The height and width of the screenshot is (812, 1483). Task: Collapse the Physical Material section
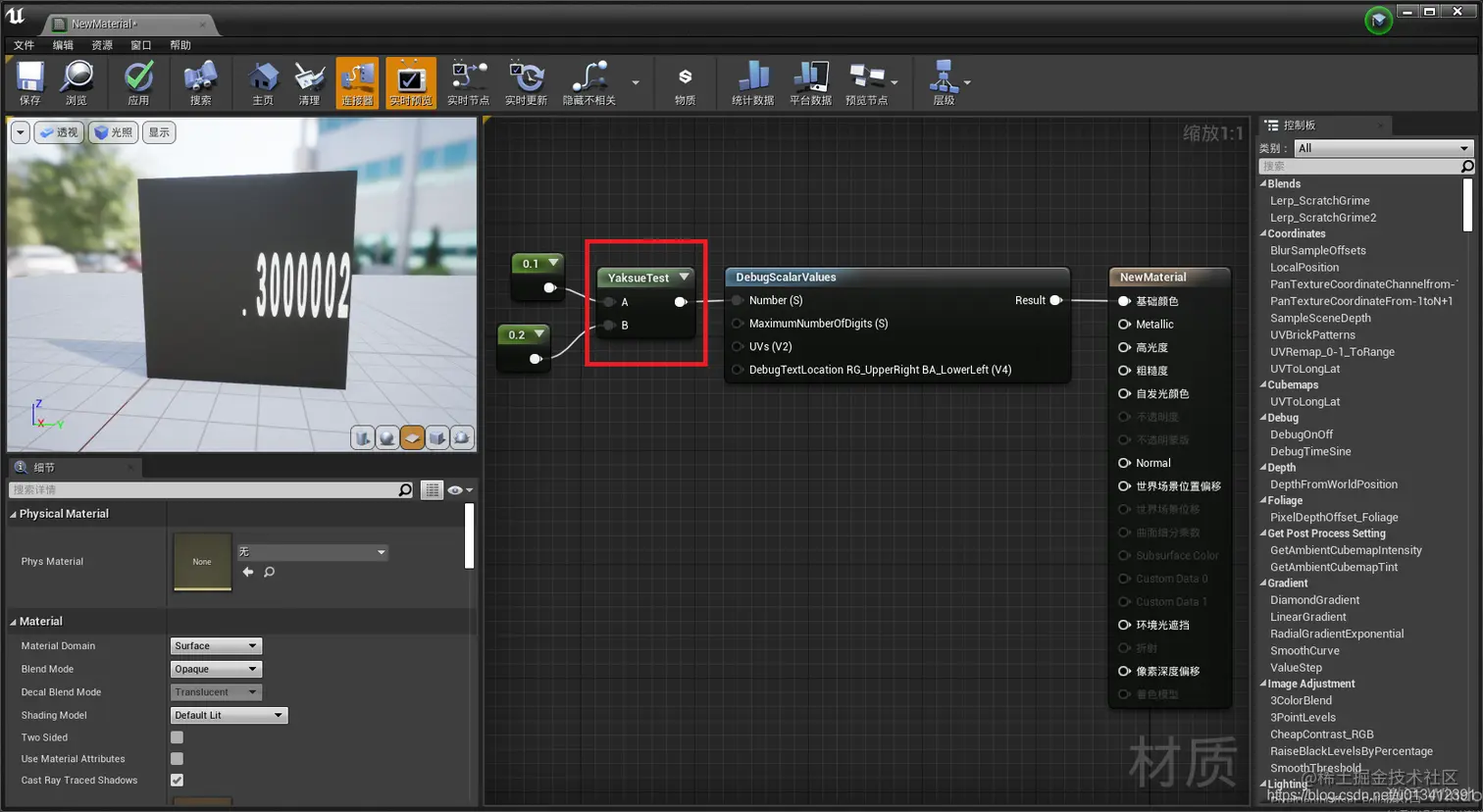tap(14, 514)
